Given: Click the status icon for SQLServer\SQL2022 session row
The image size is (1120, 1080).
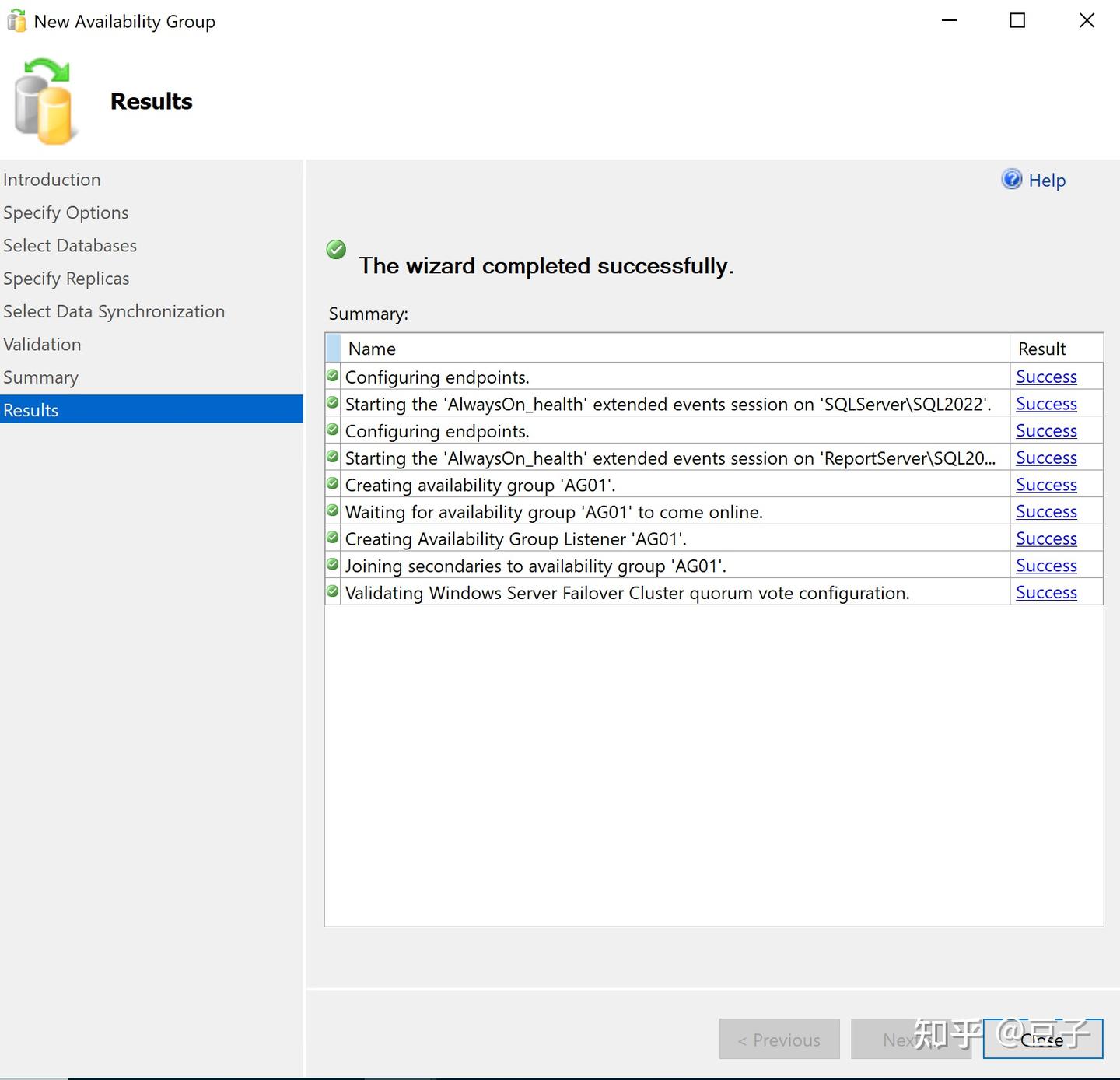Looking at the screenshot, I should [x=333, y=403].
